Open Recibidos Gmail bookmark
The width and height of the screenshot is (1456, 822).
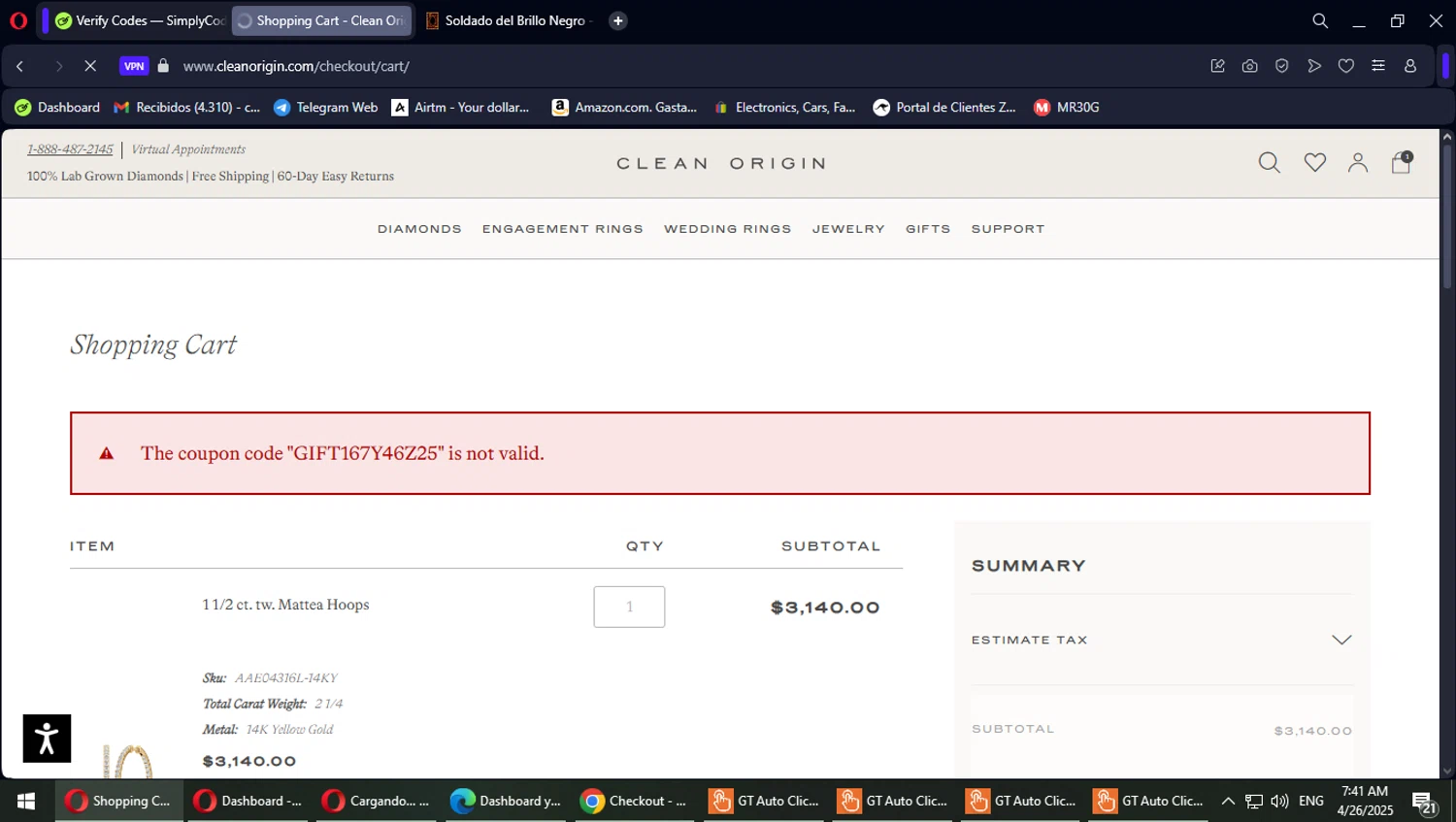186,108
